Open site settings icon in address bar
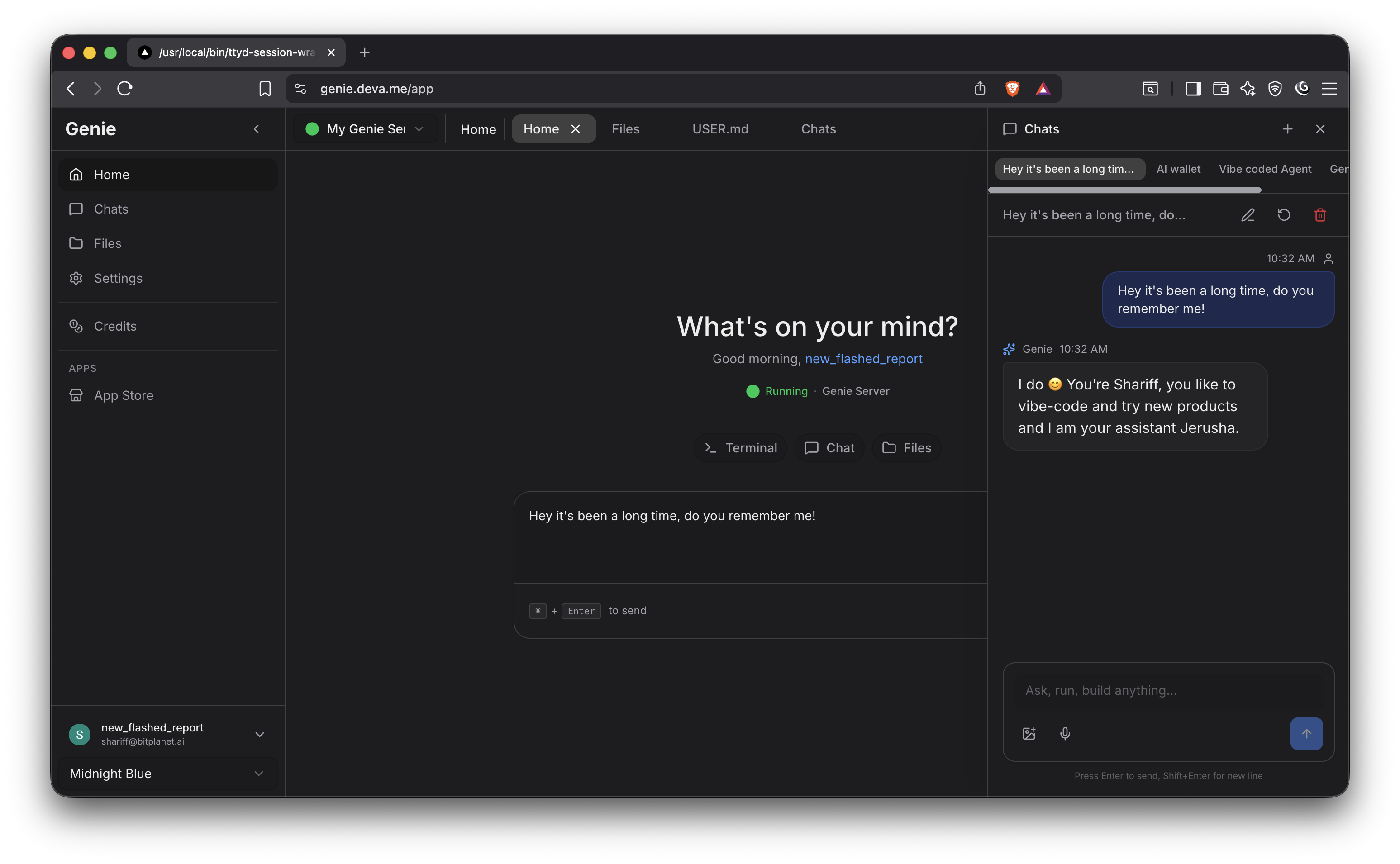Screen dimensions: 1400x864 pos(300,89)
